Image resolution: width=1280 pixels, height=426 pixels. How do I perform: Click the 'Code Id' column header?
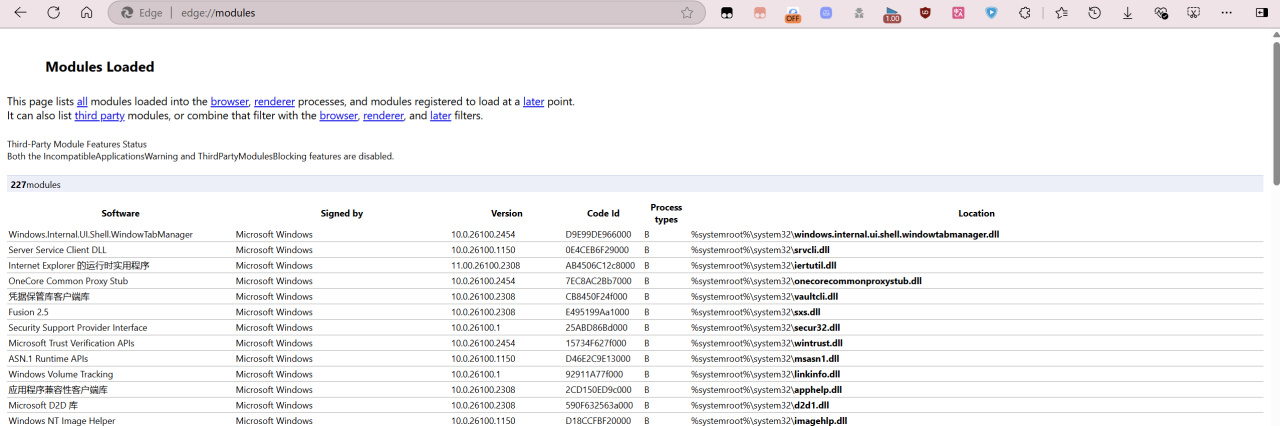pos(603,213)
